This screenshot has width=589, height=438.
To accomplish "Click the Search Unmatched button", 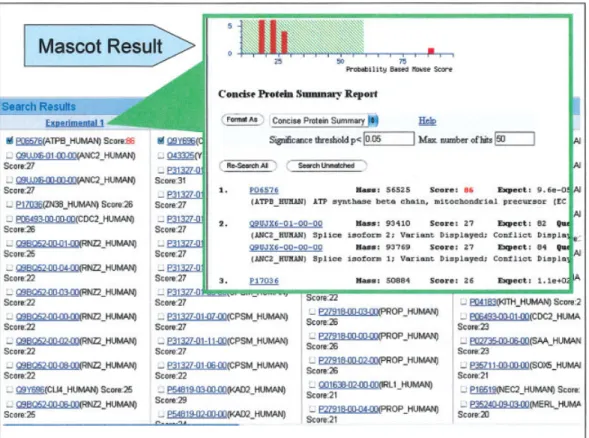I will pyautogui.click(x=326, y=166).
